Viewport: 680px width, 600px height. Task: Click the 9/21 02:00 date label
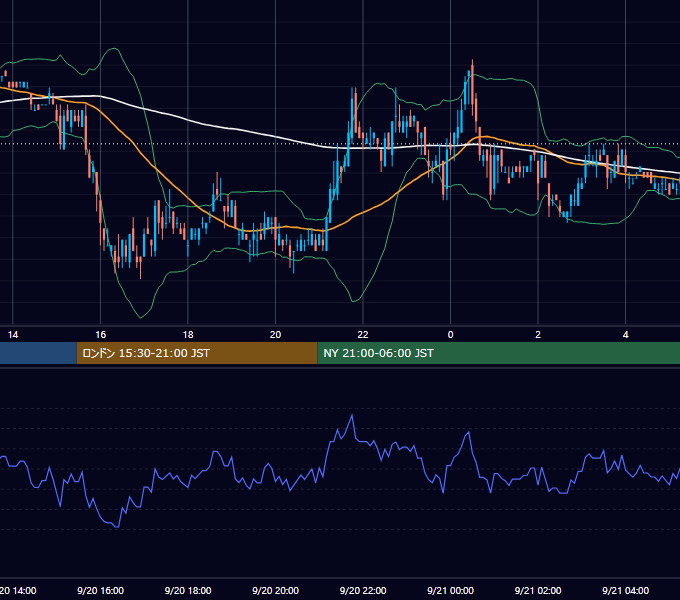(538, 590)
